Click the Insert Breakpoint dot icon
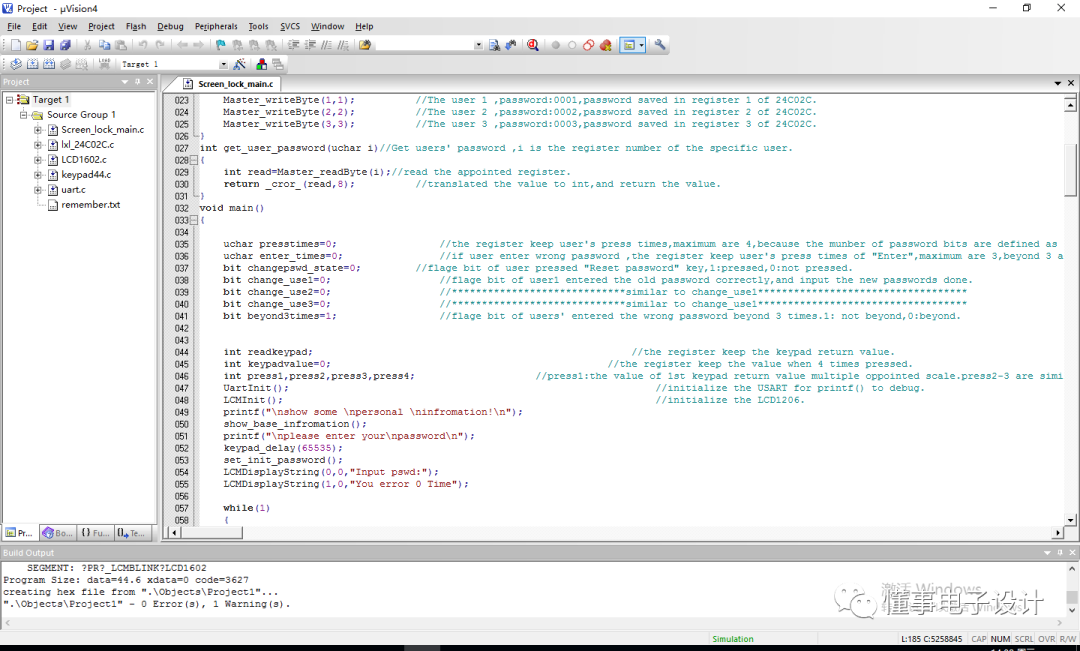Image resolution: width=1080 pixels, height=651 pixels. point(555,45)
